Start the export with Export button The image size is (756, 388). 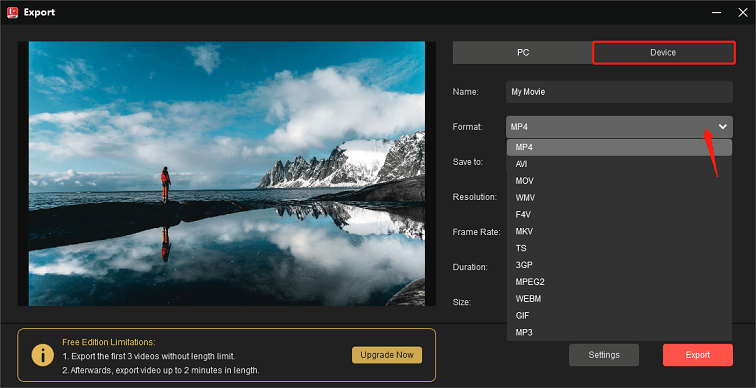pyautogui.click(x=698, y=355)
